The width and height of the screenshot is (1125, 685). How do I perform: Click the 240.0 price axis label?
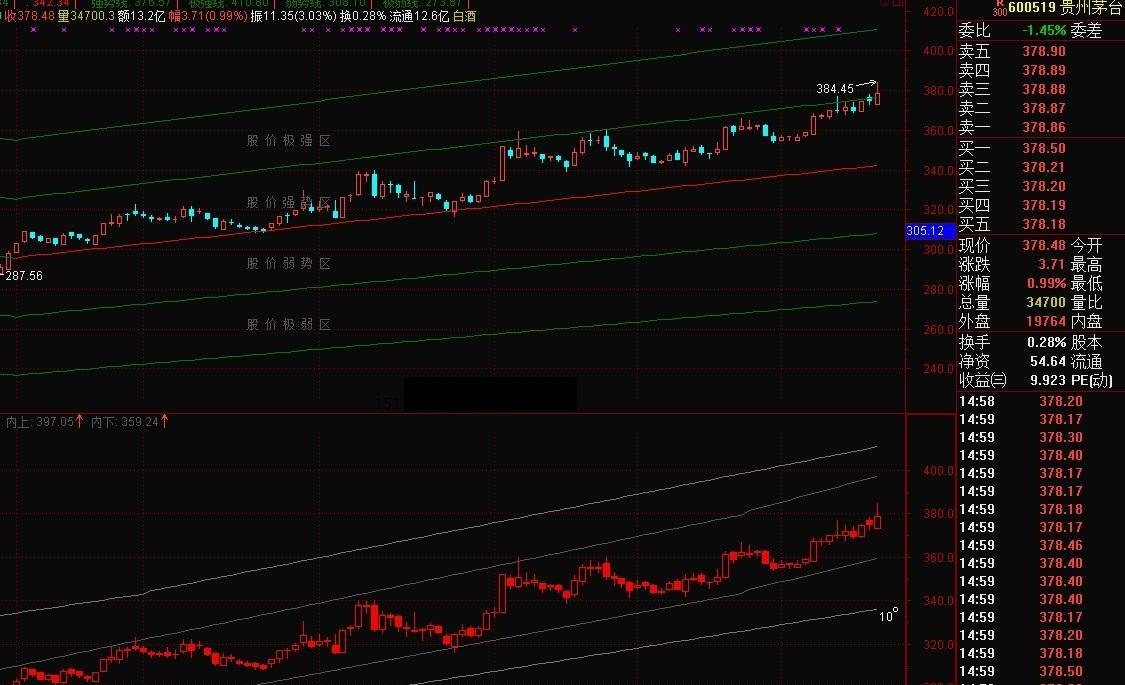pos(938,369)
